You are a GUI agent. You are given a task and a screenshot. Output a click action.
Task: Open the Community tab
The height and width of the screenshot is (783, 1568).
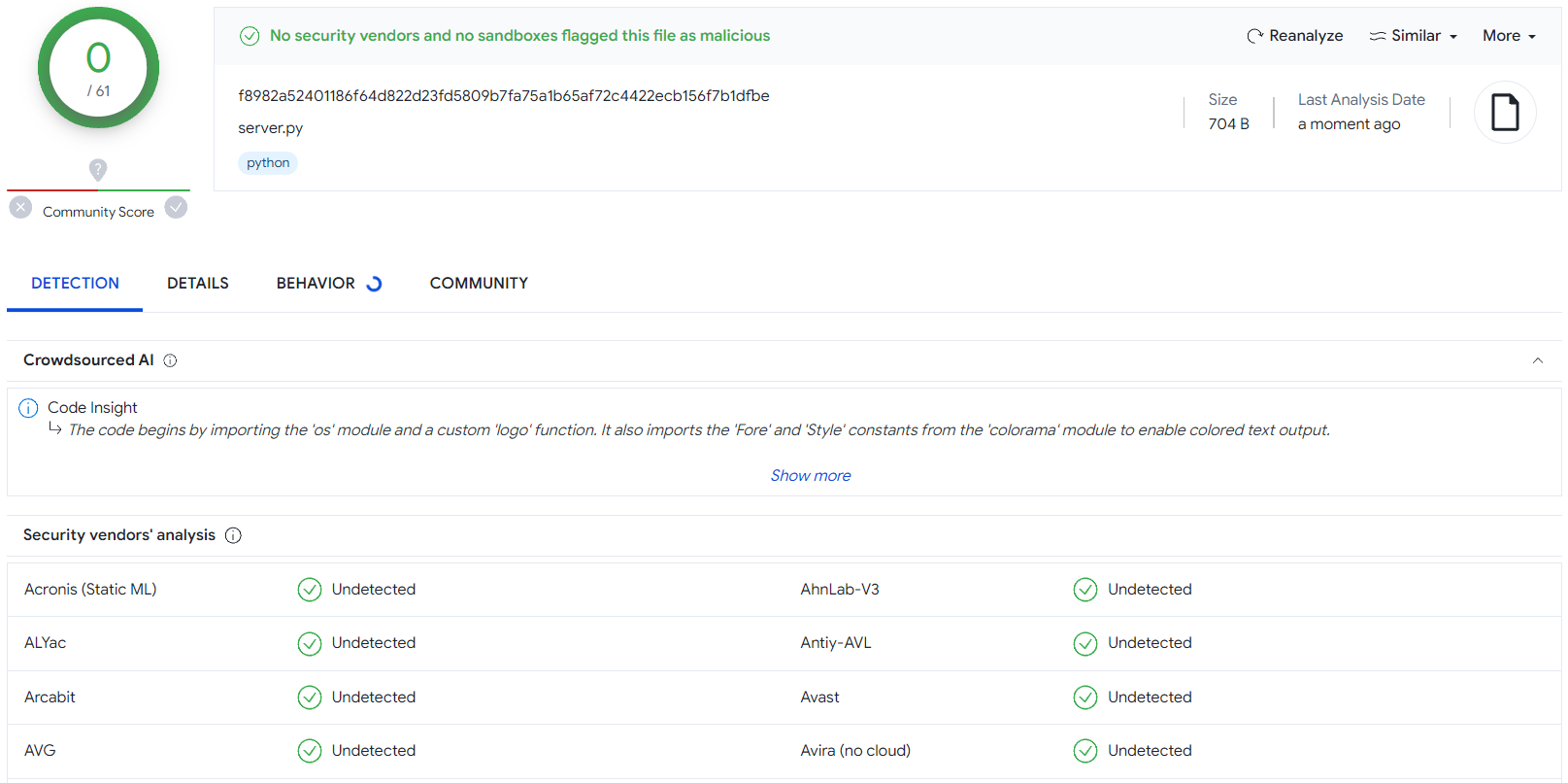point(479,284)
